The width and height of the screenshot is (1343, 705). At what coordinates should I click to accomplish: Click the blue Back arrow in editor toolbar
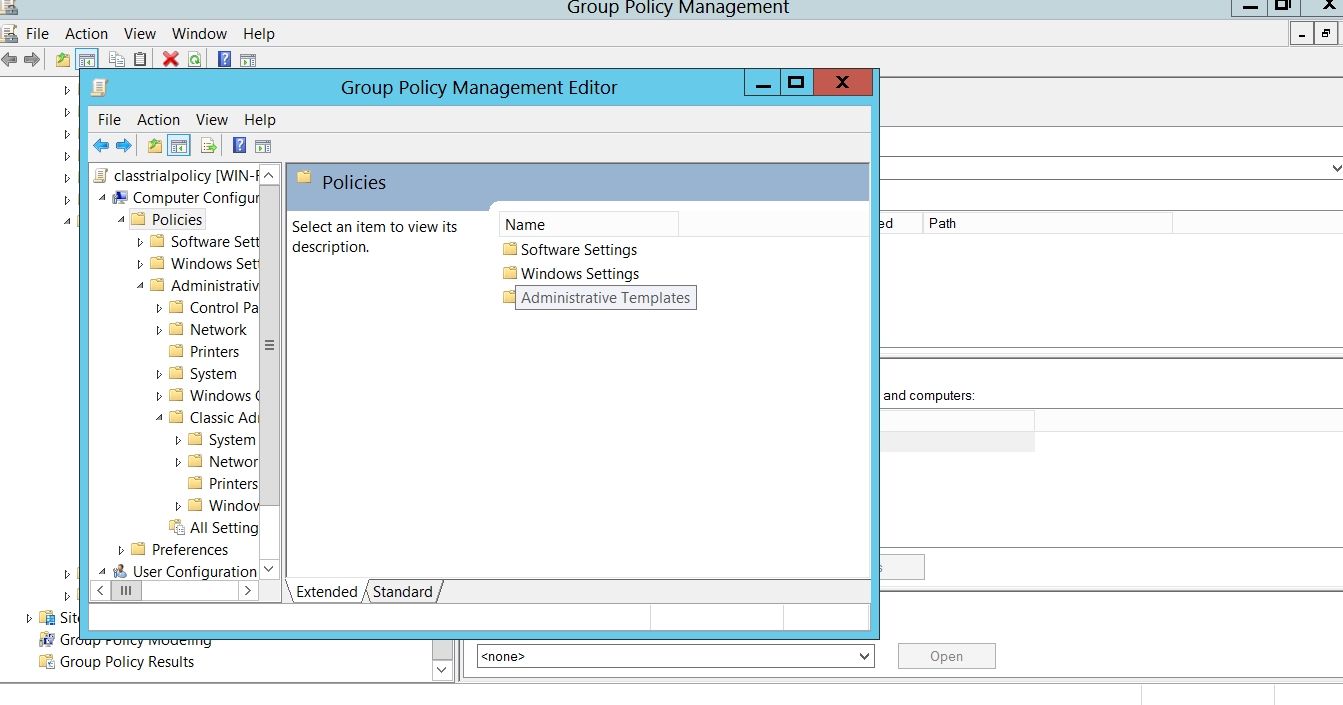(x=101, y=146)
